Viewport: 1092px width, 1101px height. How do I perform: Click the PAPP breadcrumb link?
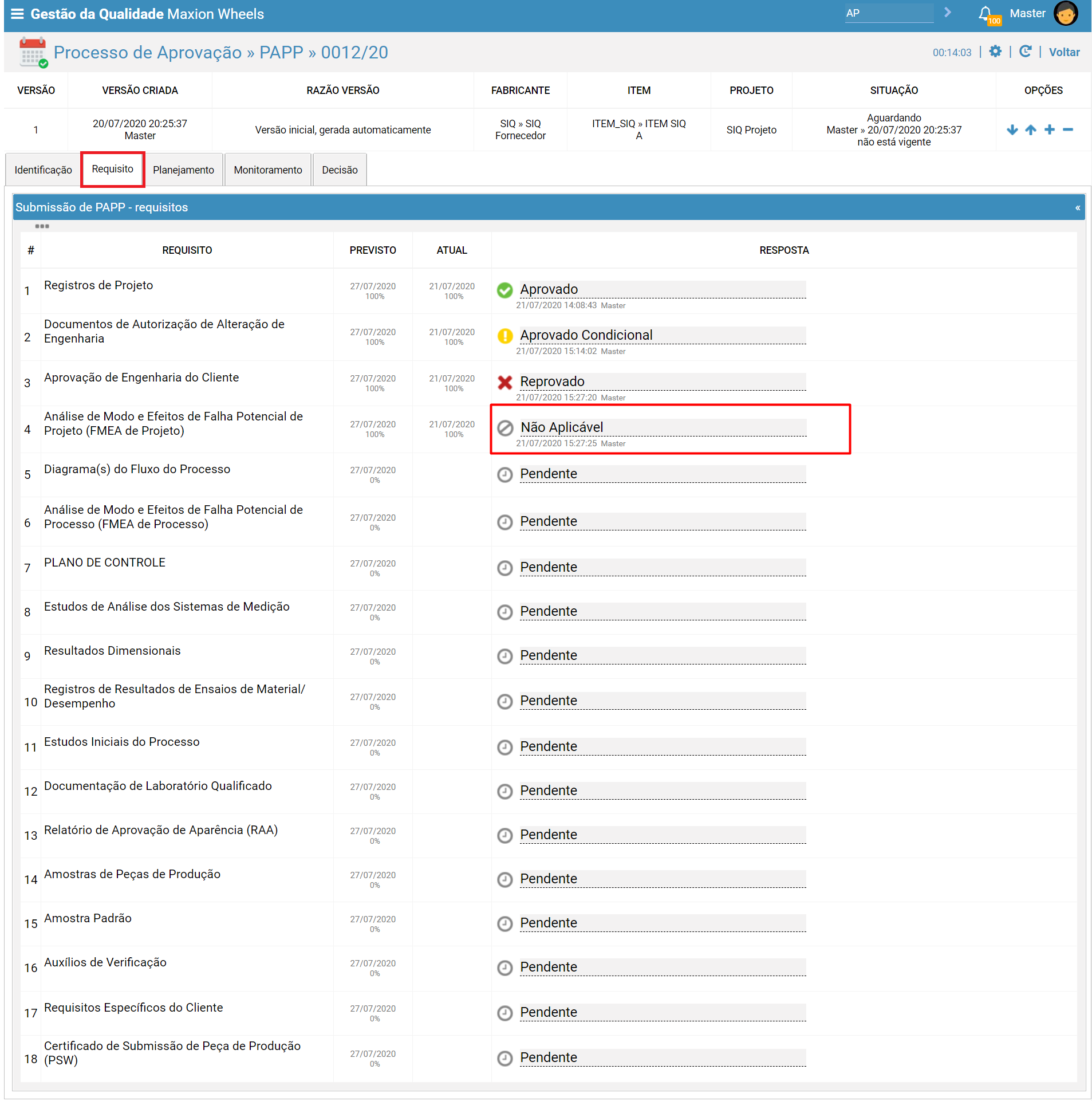[281, 52]
